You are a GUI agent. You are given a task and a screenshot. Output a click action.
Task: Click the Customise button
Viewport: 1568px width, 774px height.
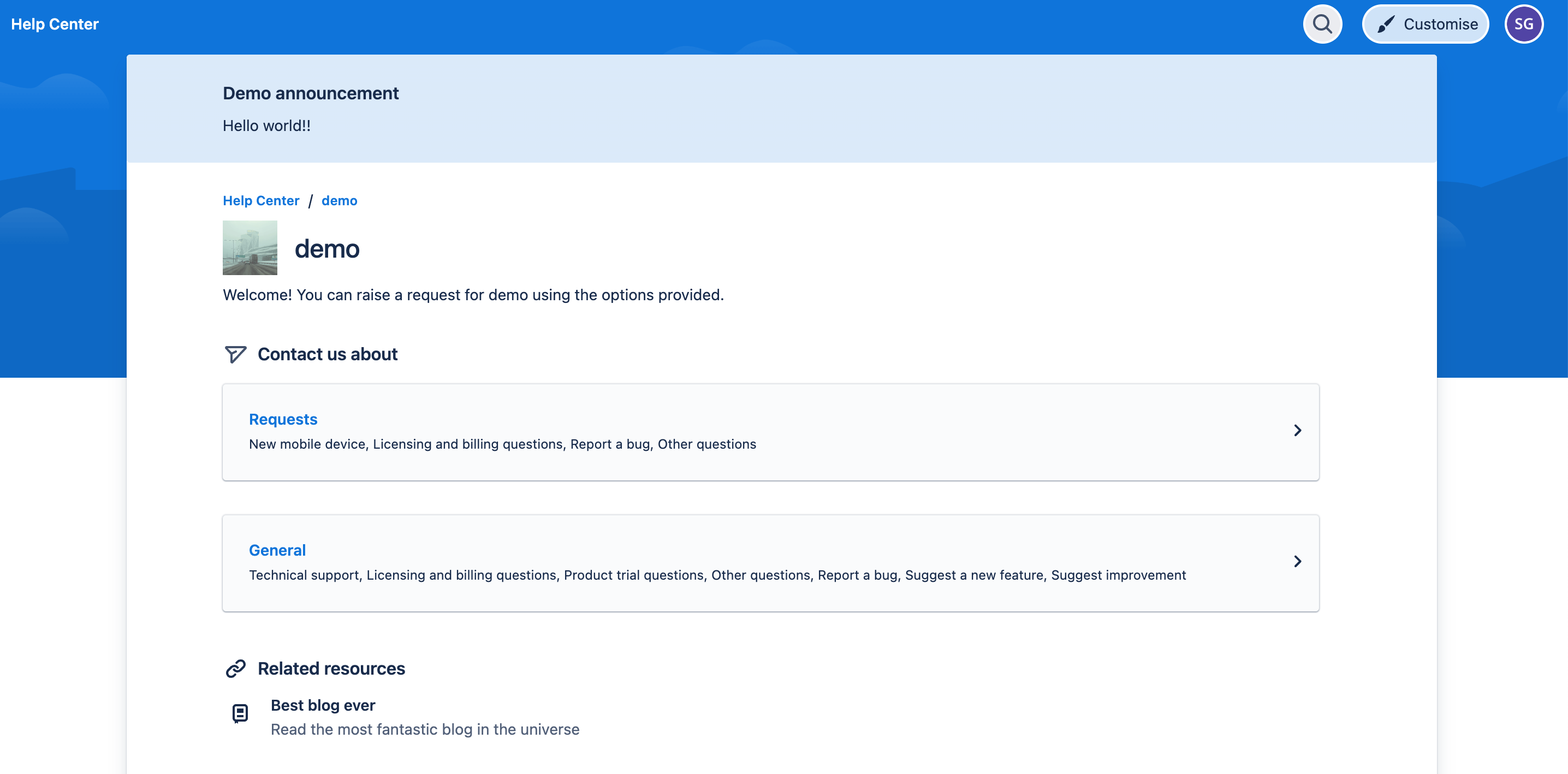[1425, 23]
